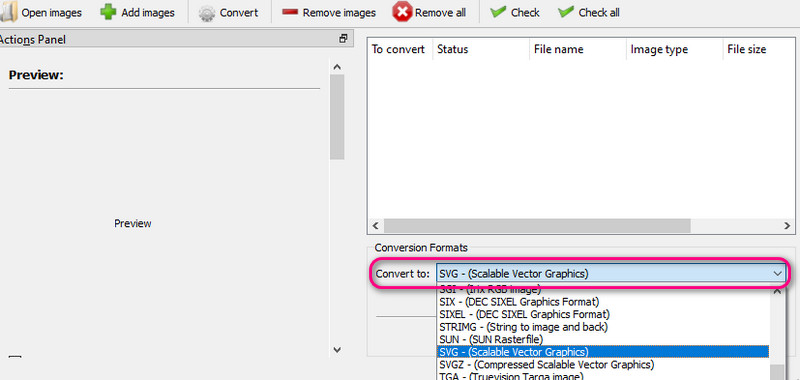Undock the Actions Panel with float icon
The height and width of the screenshot is (380, 800).
tap(343, 38)
